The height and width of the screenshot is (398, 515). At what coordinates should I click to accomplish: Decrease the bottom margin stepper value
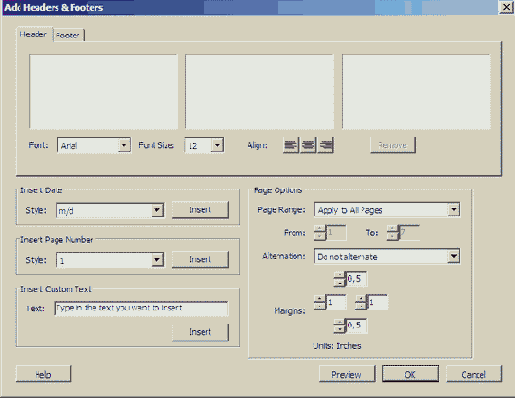pyautogui.click(x=340, y=329)
